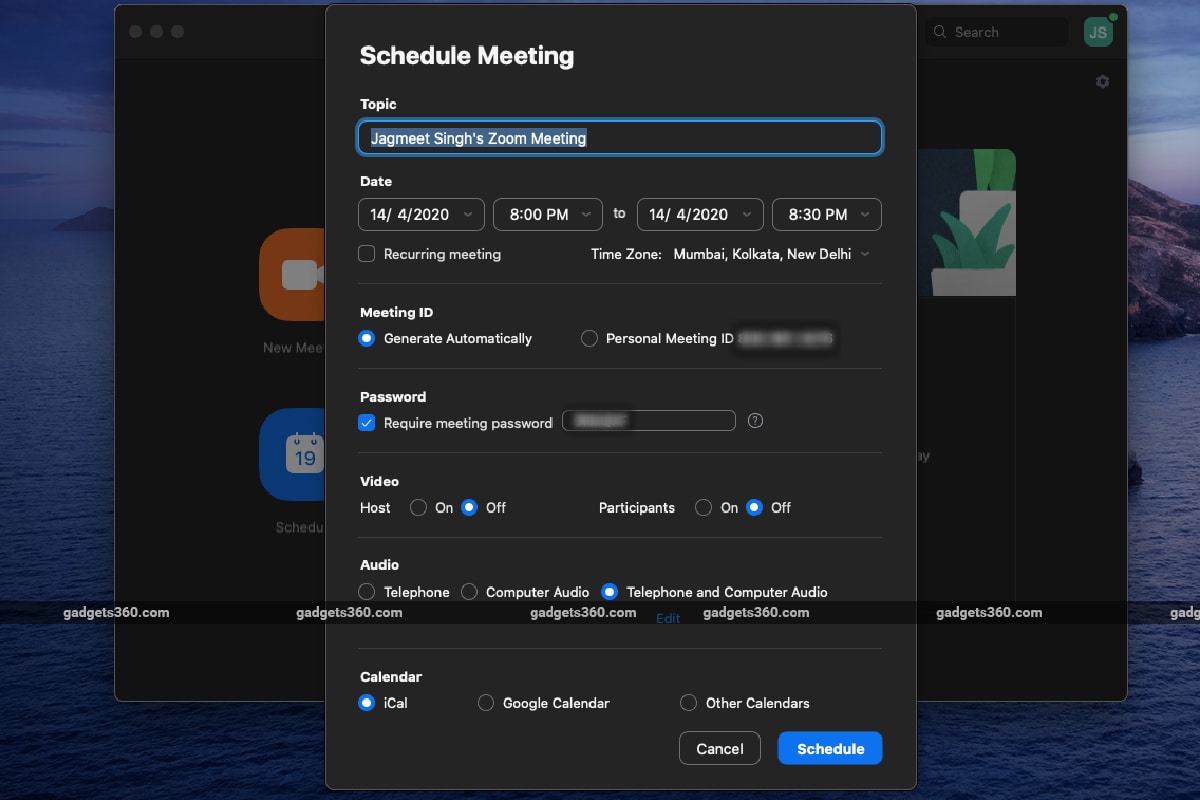This screenshot has height=800, width=1200.
Task: Expand the Time Zone dropdown
Action: 771,254
